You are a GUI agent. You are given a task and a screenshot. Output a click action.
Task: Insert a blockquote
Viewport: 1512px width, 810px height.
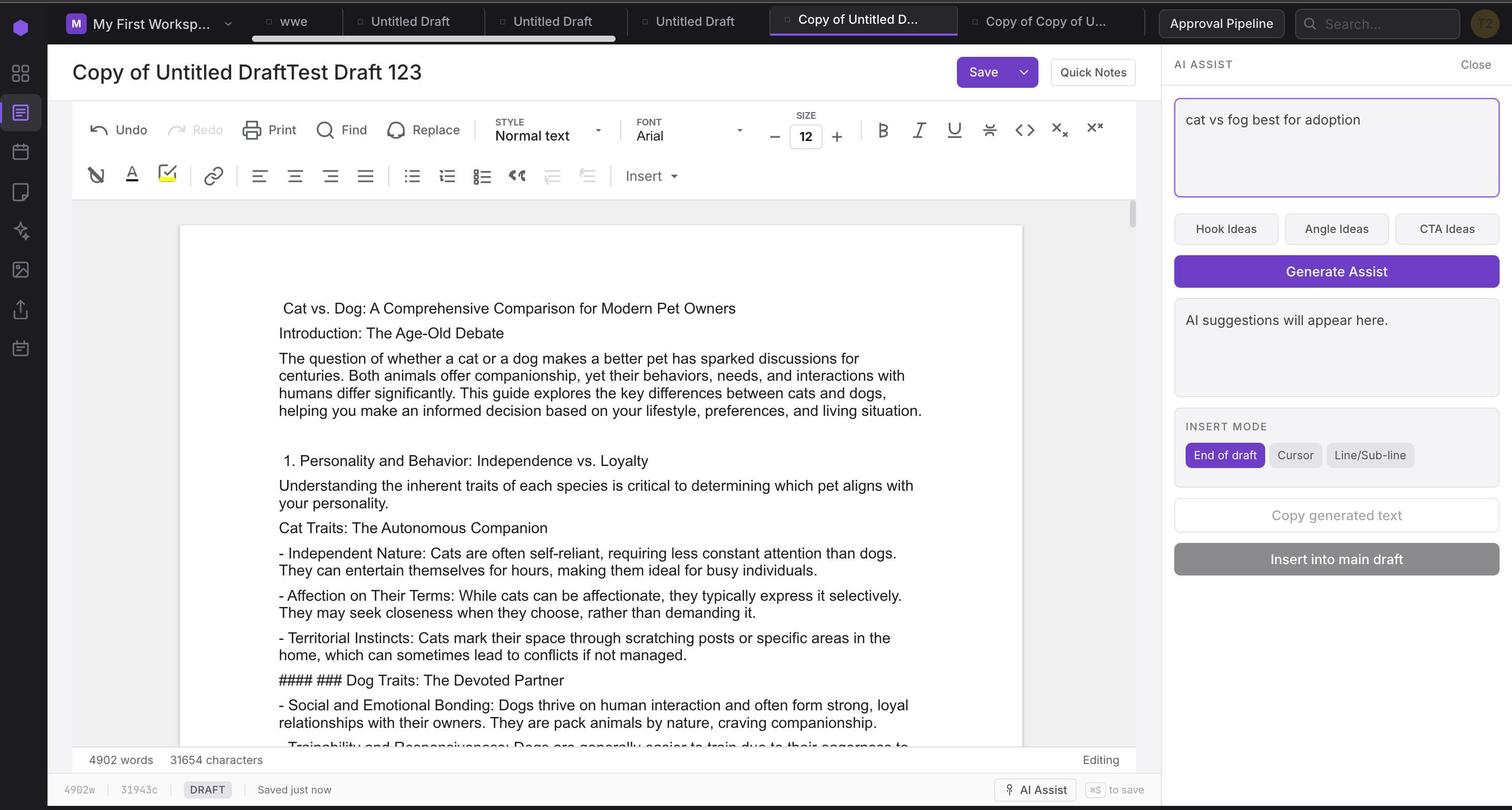(516, 176)
